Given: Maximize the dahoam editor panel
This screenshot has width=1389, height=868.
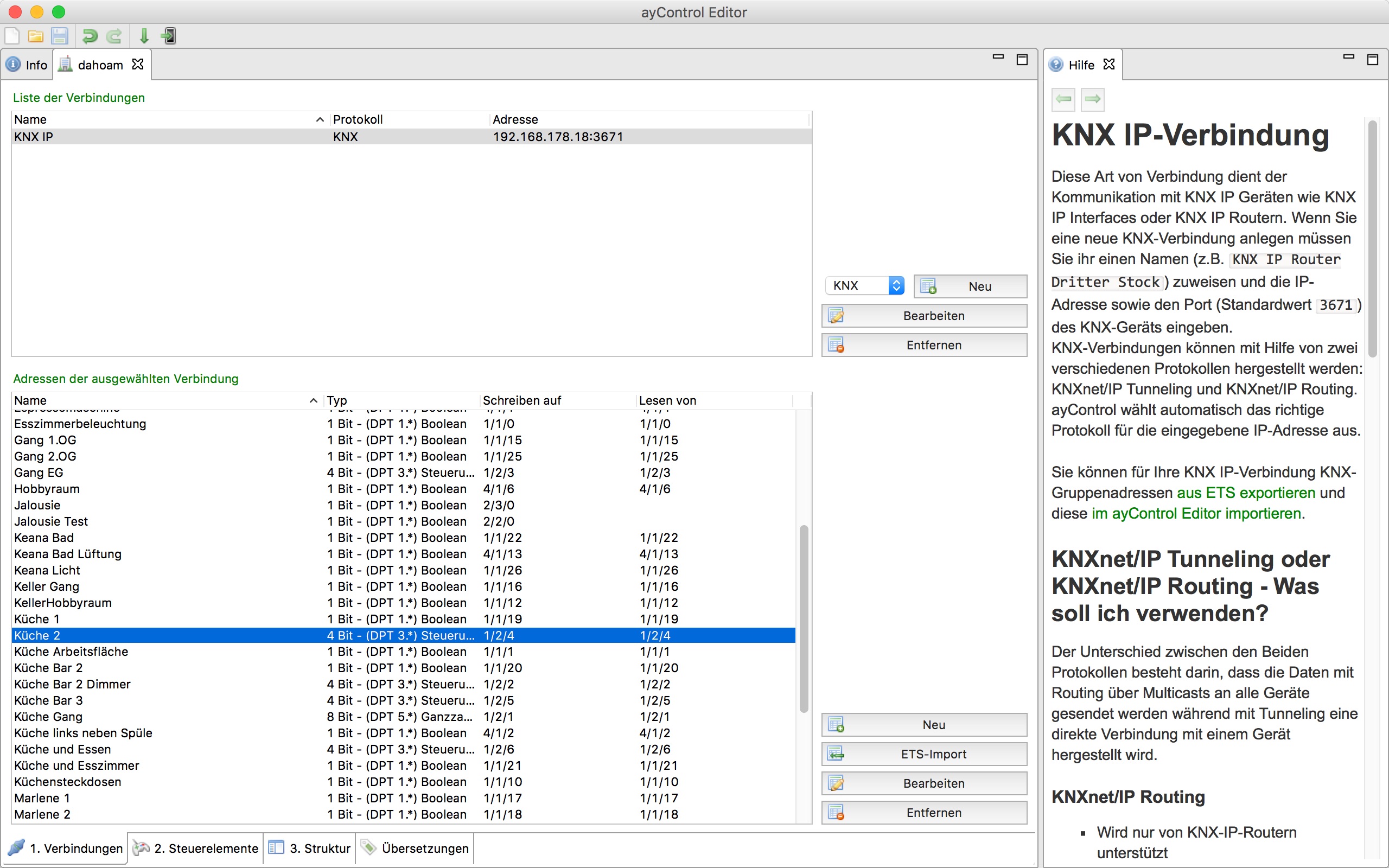Looking at the screenshot, I should pos(1022,60).
